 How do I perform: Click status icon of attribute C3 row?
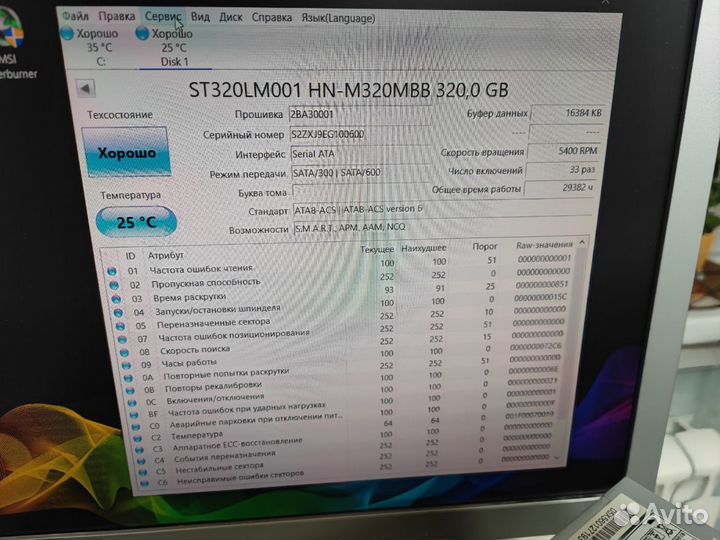140,450
